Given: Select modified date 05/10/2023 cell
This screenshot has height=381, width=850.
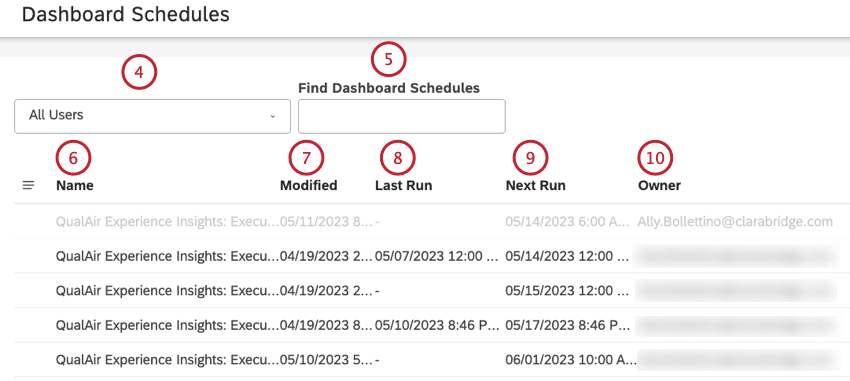Looking at the screenshot, I should (326, 360).
